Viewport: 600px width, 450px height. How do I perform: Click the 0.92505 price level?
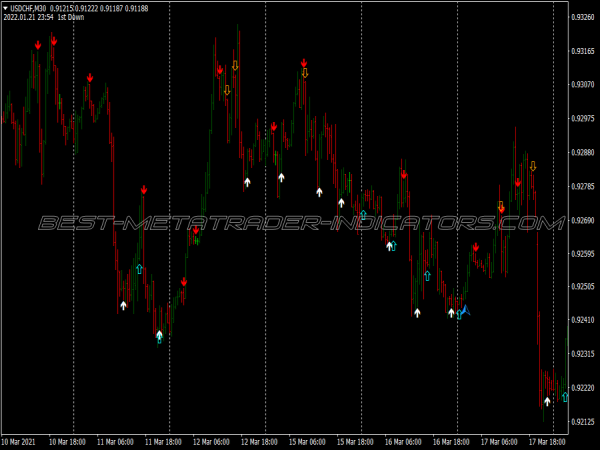pos(583,286)
